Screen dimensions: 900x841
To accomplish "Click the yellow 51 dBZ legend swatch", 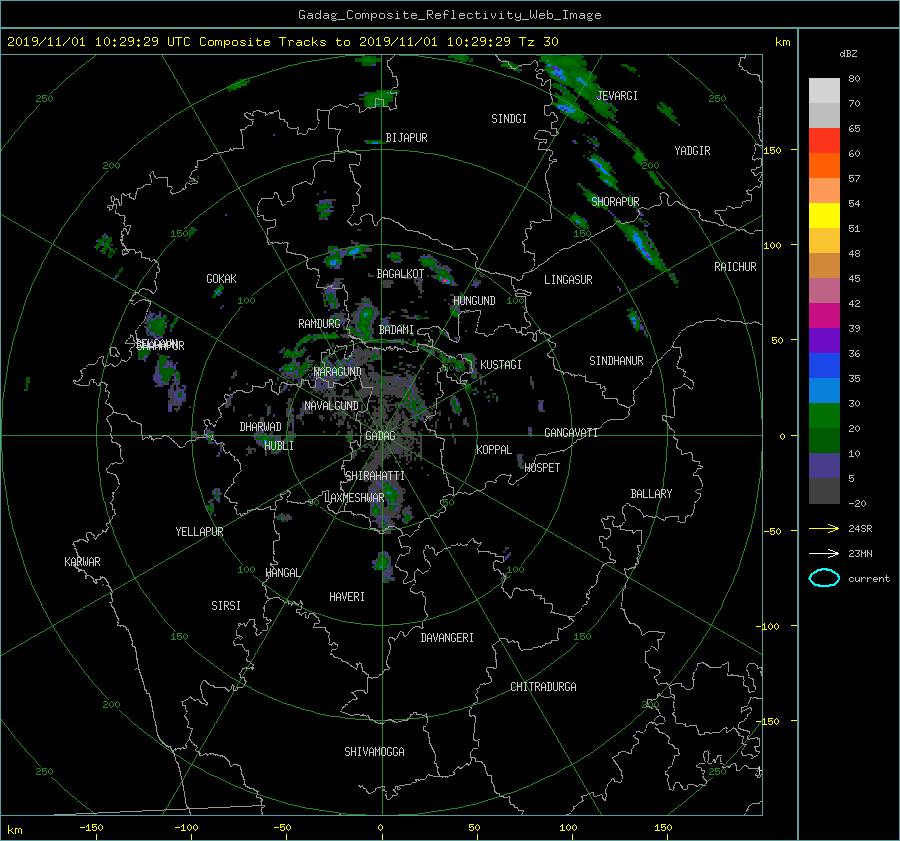I will pyautogui.click(x=824, y=216).
